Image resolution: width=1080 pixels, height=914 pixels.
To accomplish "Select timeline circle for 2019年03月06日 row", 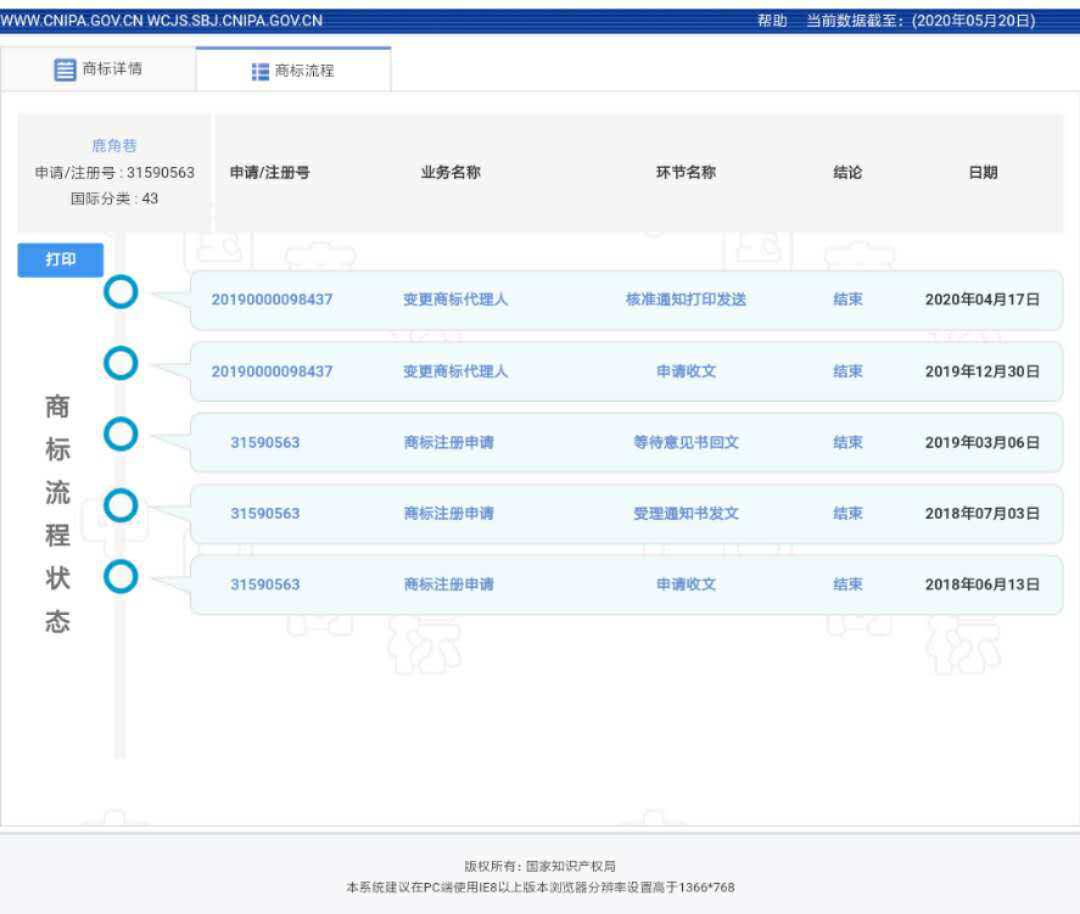I will tap(121, 434).
